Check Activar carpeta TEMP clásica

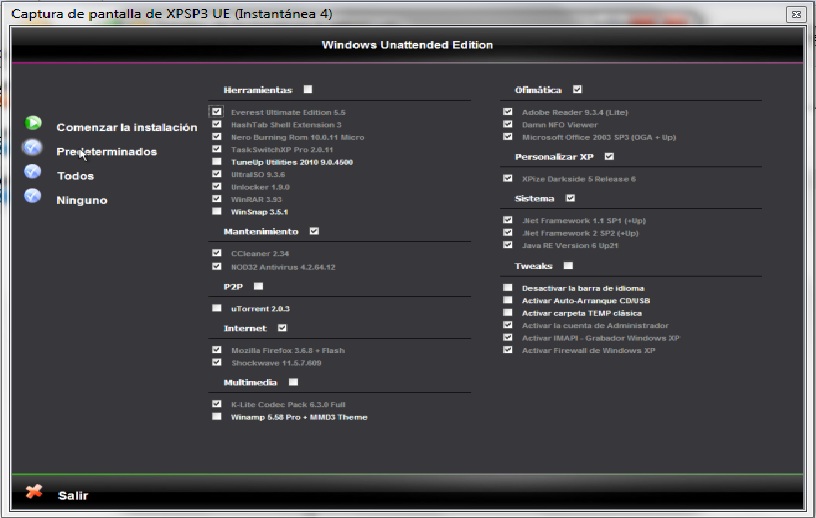508,313
